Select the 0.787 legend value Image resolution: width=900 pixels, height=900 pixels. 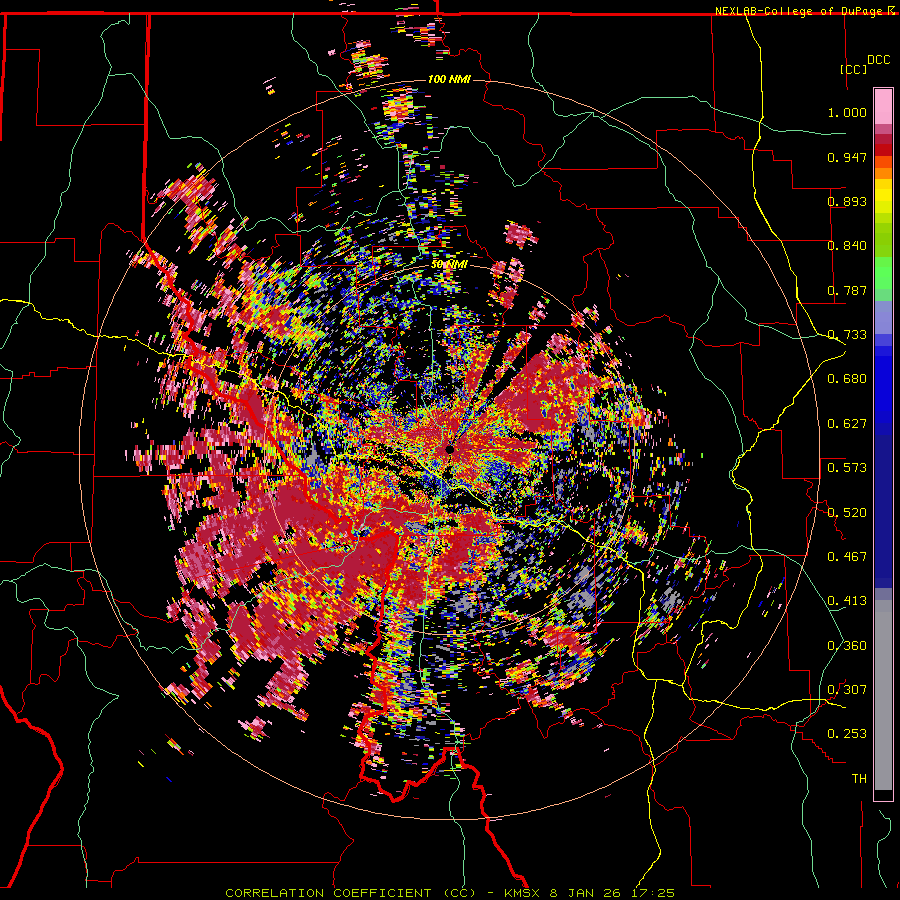847,290
